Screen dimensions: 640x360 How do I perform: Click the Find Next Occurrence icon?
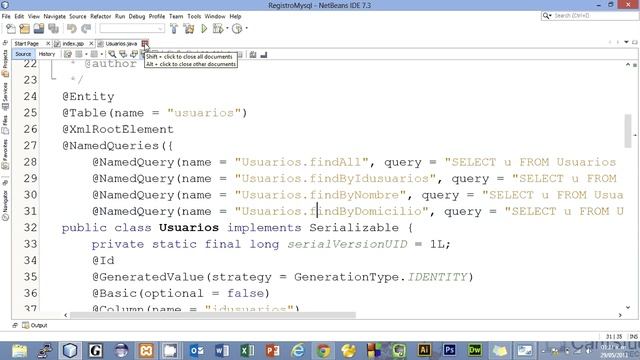[x=133, y=54]
